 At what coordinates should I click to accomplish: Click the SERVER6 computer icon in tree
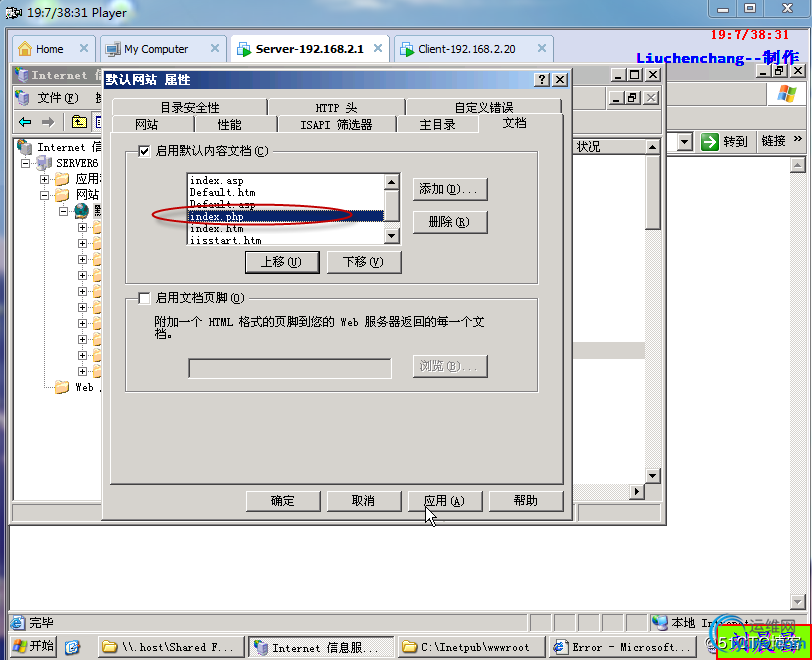click(x=44, y=163)
